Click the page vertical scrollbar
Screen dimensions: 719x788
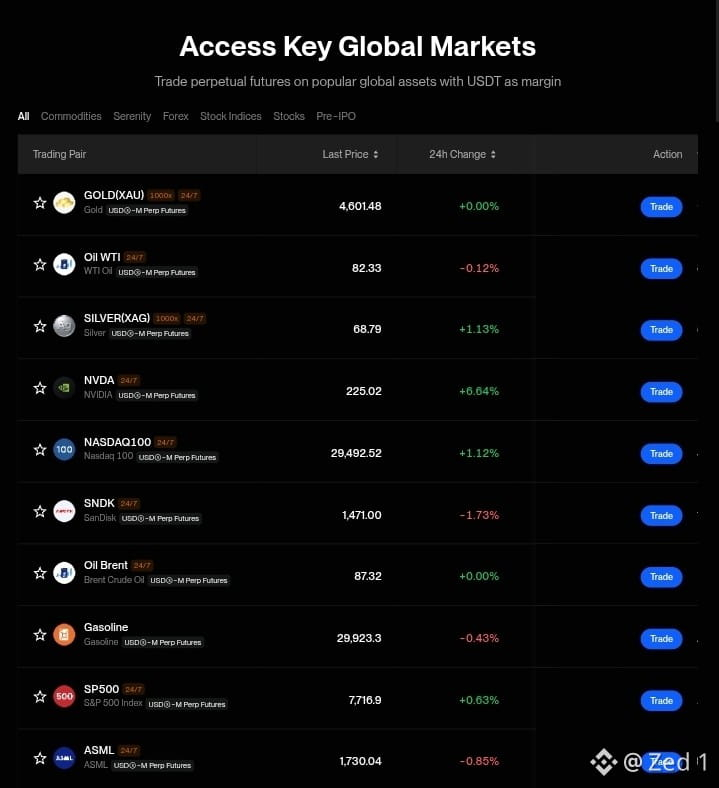point(717,60)
